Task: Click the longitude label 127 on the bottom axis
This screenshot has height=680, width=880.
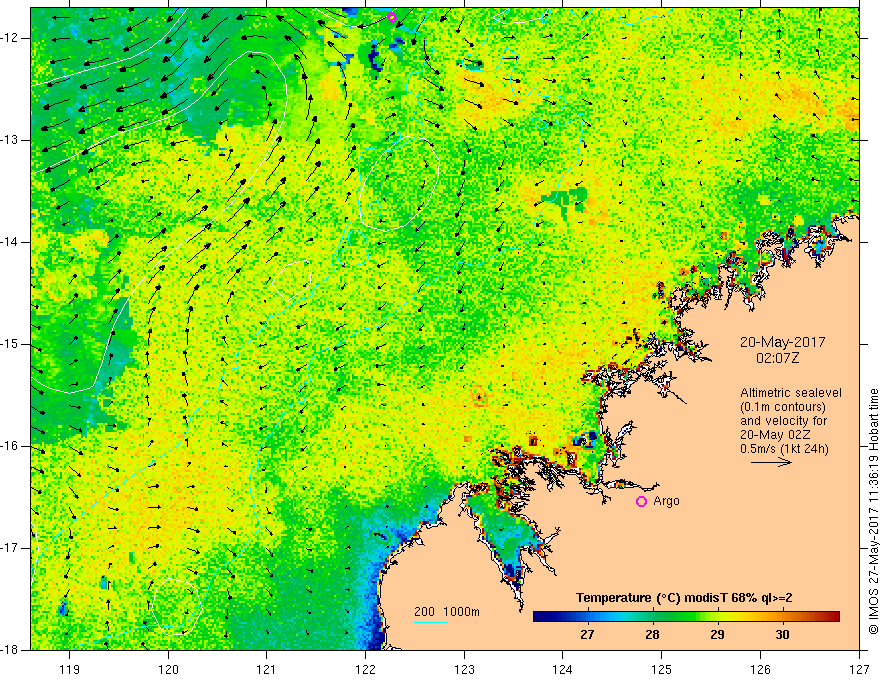Action: pos(857,668)
